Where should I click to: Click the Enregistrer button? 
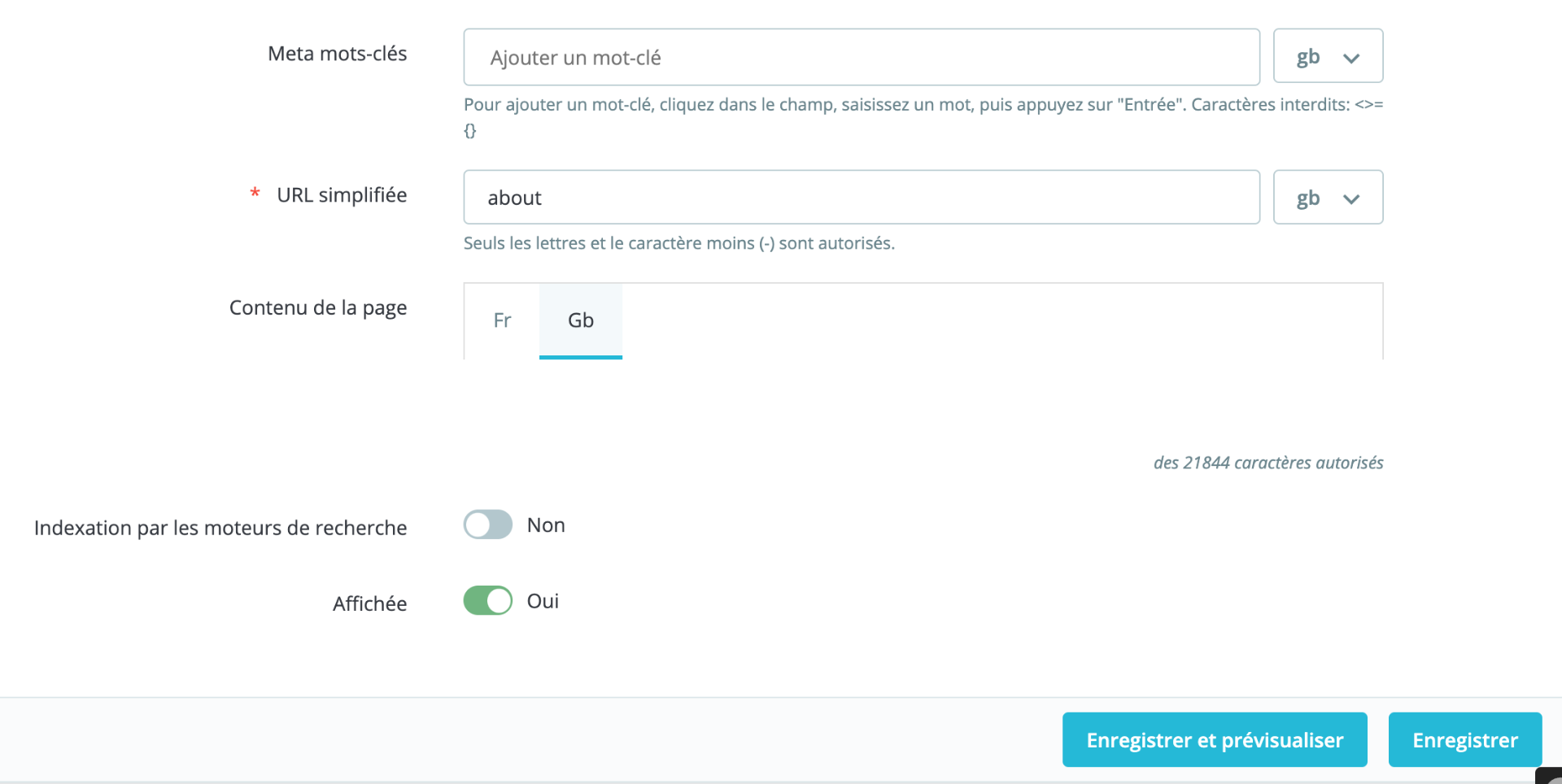pos(1464,740)
